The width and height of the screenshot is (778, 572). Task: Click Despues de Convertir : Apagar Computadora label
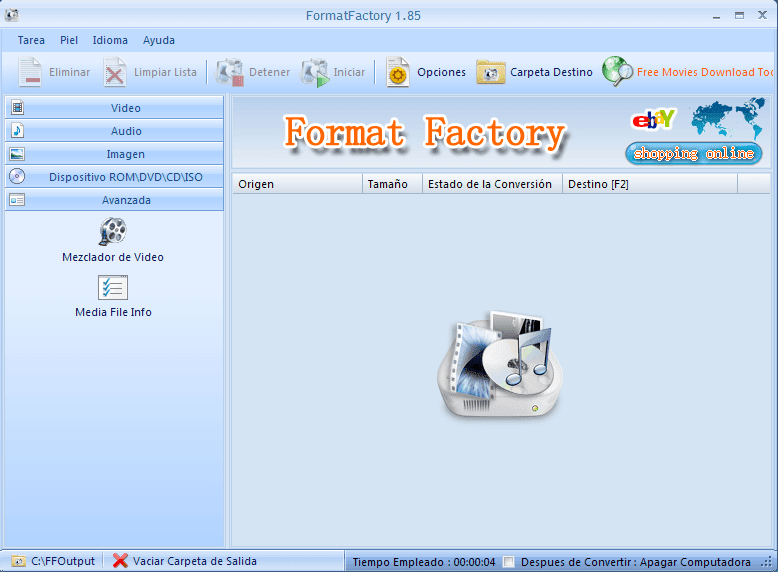(x=636, y=562)
